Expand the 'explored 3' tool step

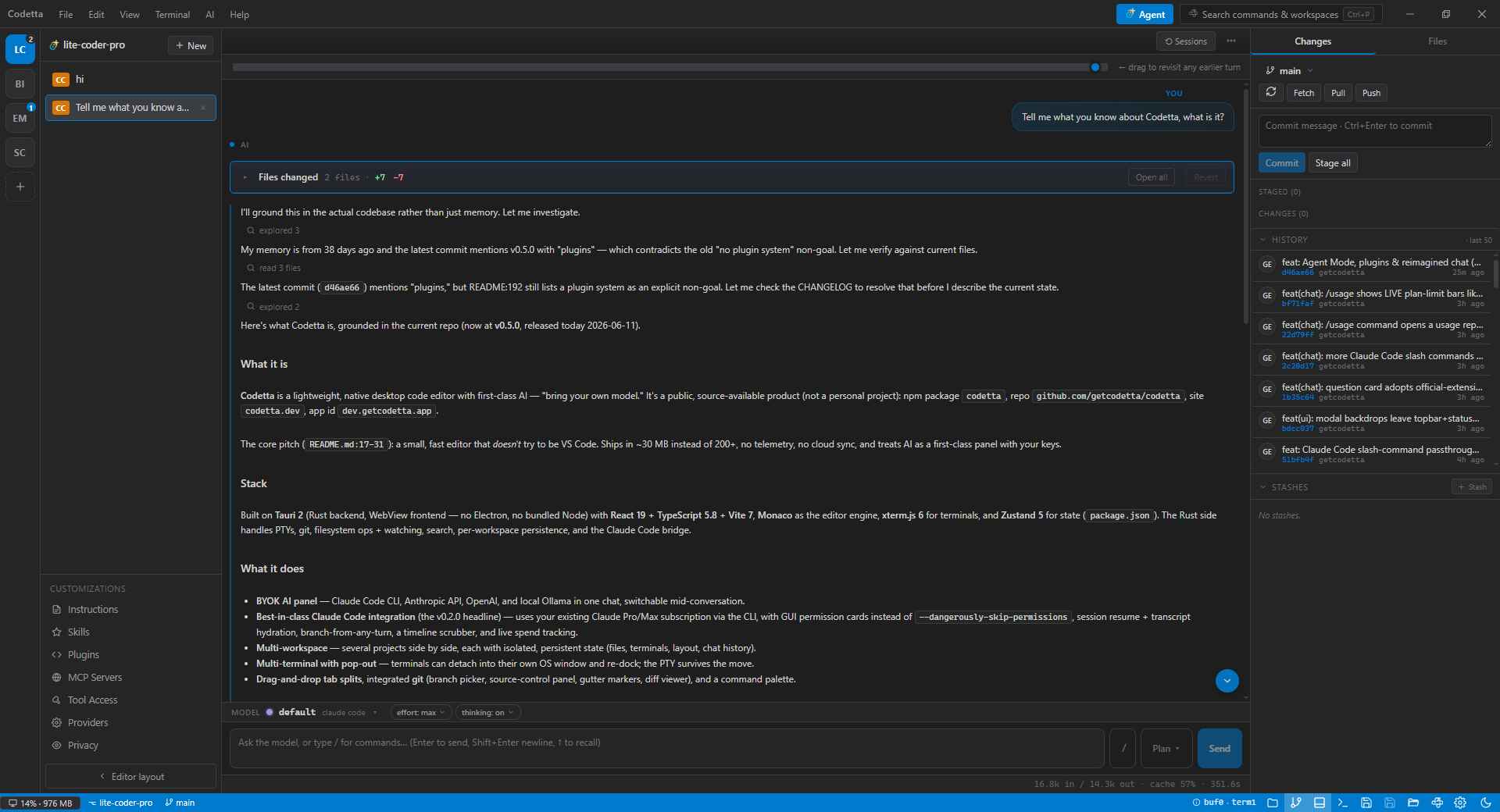click(x=273, y=230)
